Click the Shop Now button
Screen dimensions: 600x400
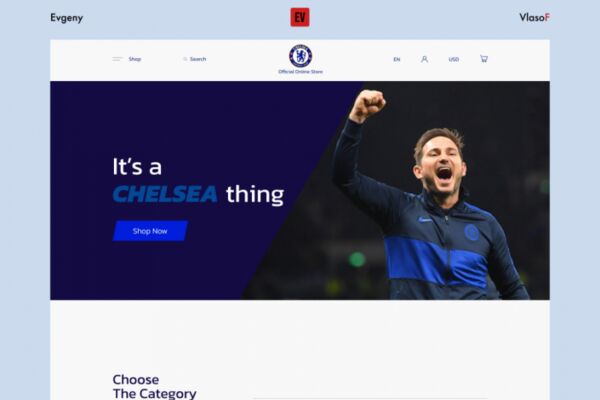pyautogui.click(x=150, y=231)
